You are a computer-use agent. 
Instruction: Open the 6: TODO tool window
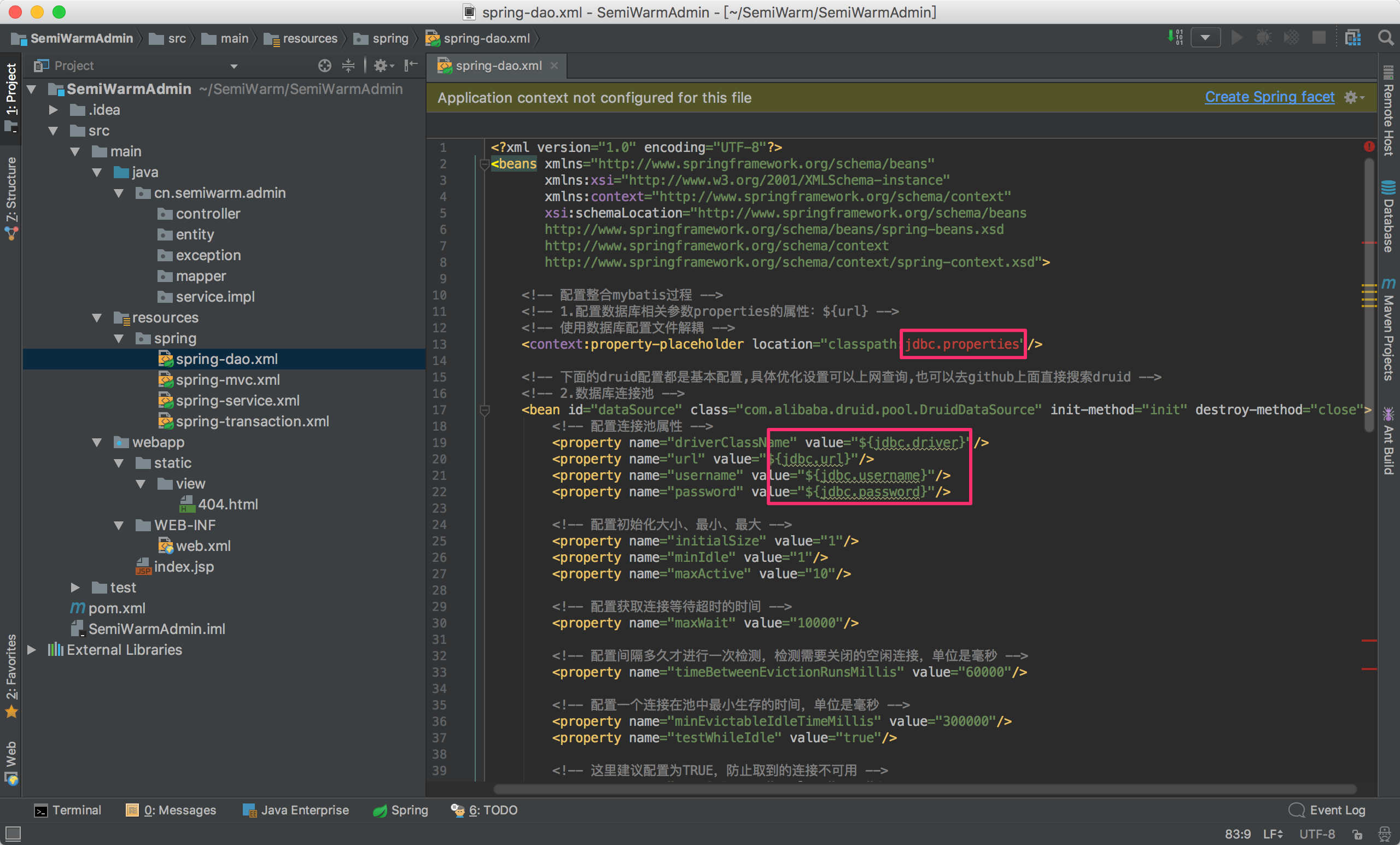click(484, 810)
